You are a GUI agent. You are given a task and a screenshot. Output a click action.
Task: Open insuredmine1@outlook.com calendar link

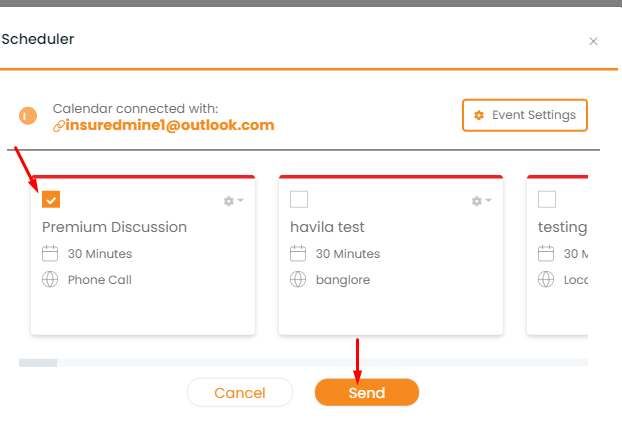pyautogui.click(x=170, y=125)
